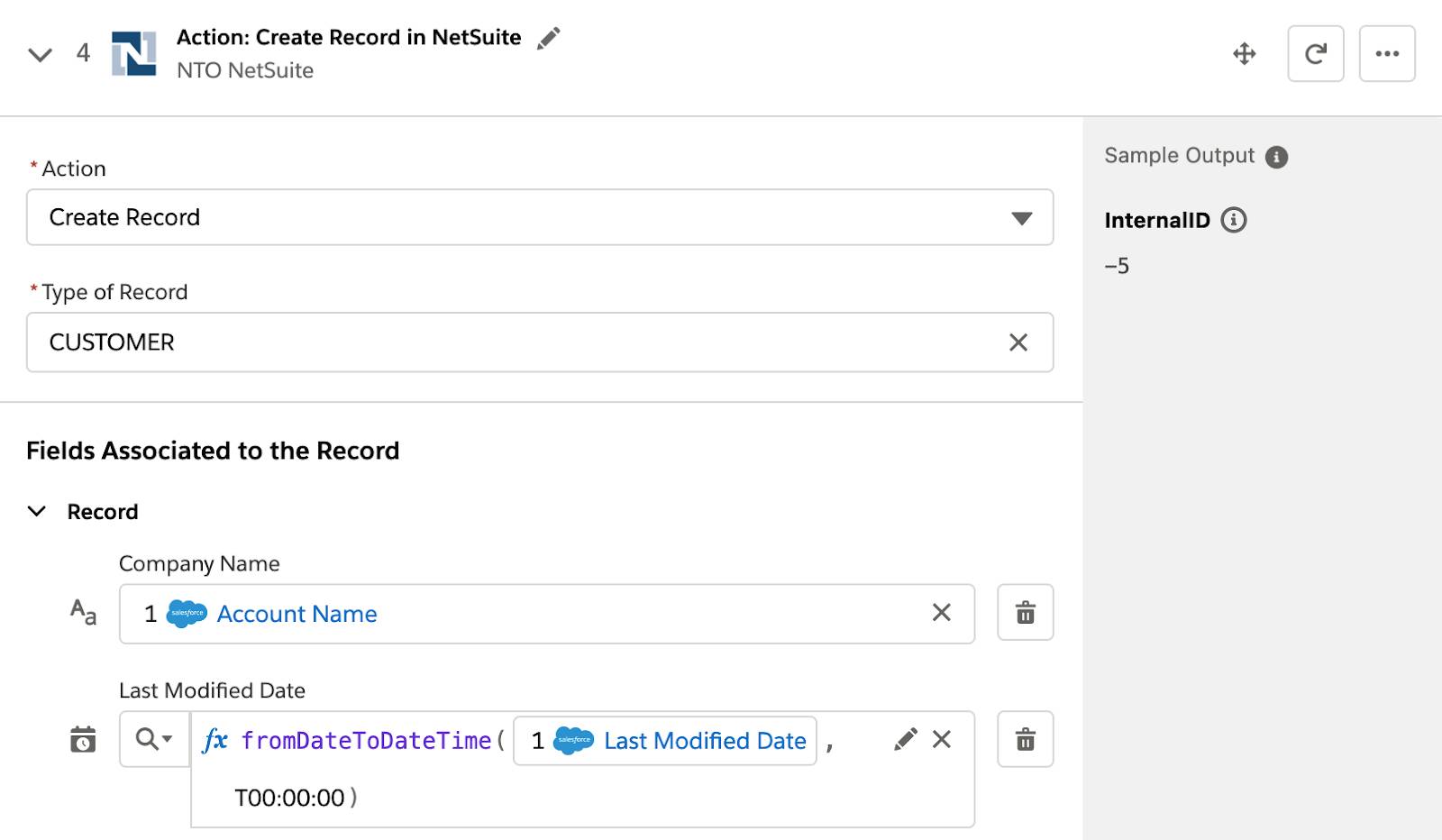Click the date-time icon beside Last Modified Date
This screenshot has height=840, width=1442.
[x=83, y=739]
